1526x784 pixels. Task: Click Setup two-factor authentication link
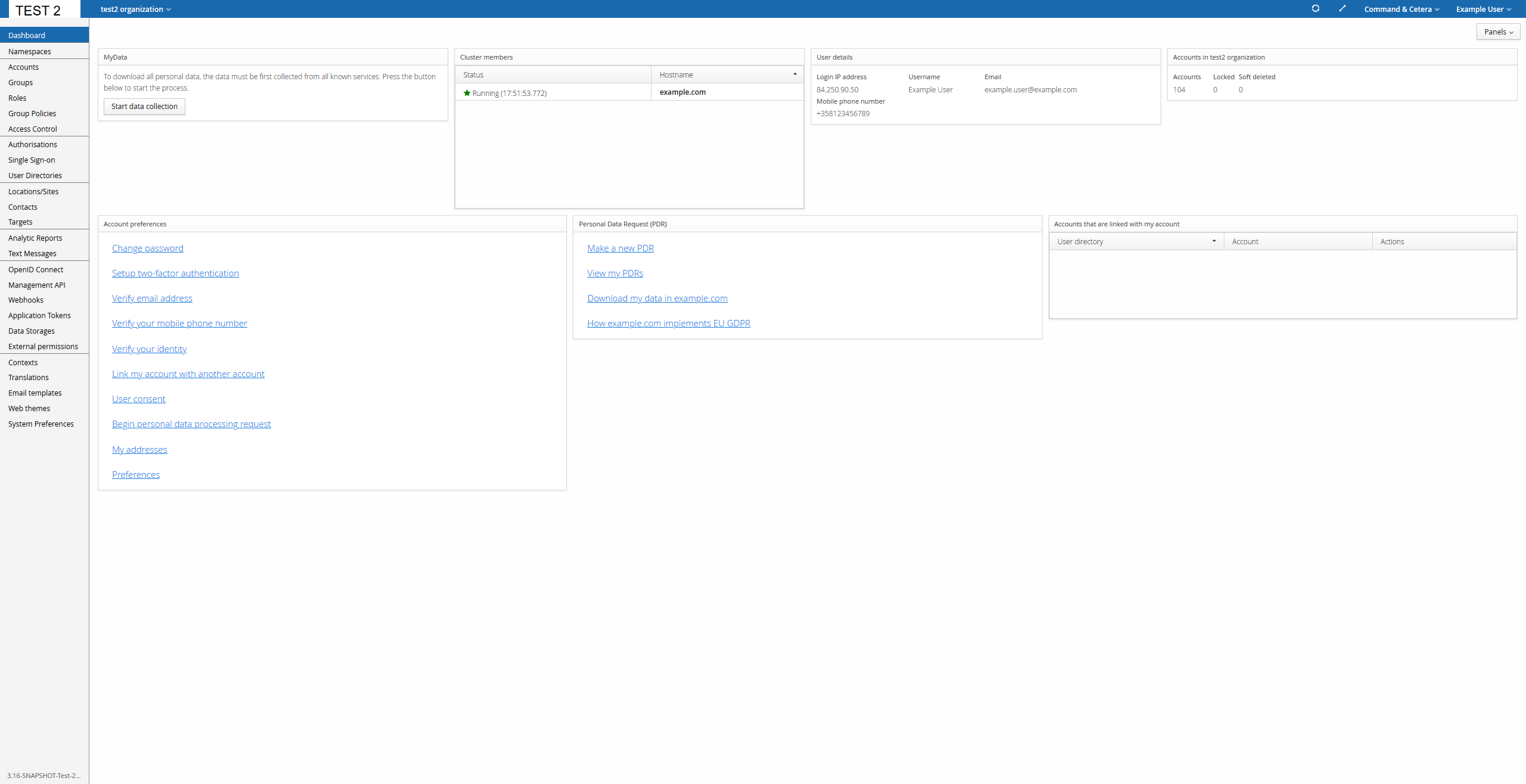[x=175, y=273]
